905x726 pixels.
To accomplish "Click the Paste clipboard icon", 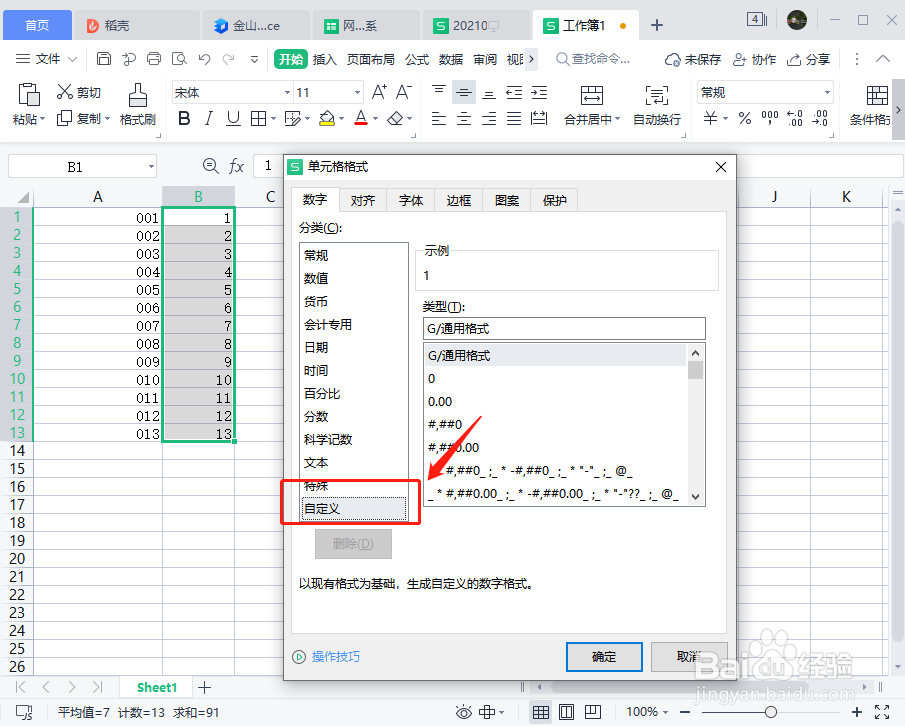I will [x=28, y=95].
